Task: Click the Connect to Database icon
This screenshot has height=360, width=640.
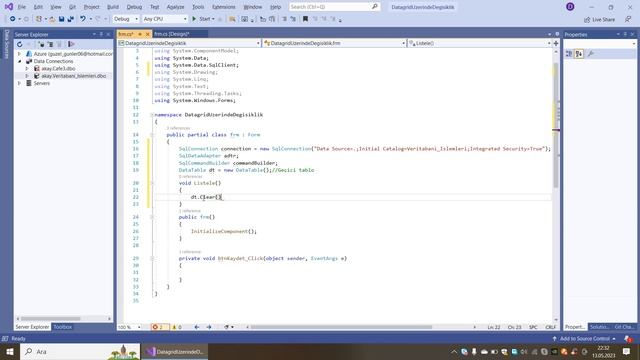Action: 41,44
